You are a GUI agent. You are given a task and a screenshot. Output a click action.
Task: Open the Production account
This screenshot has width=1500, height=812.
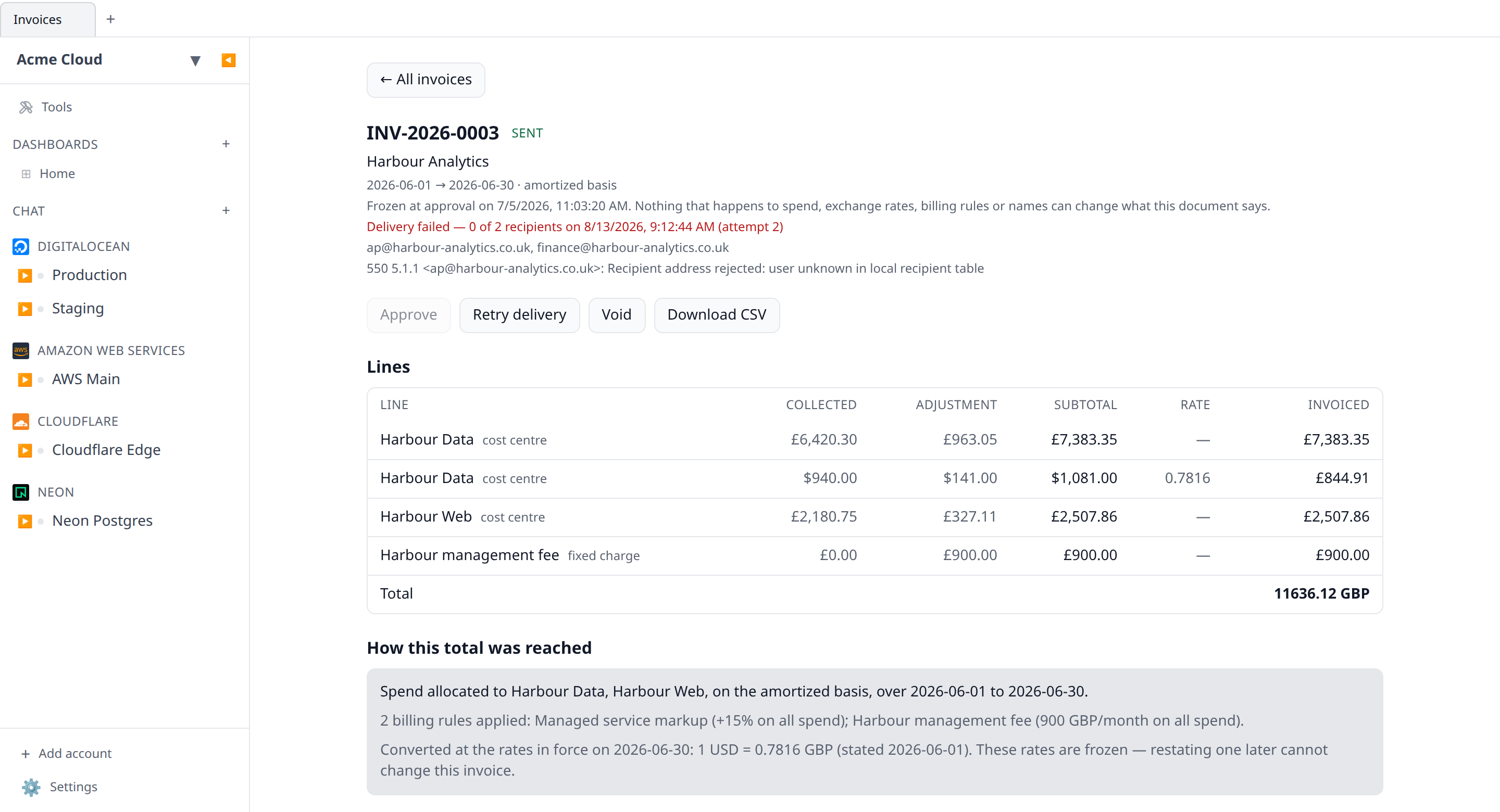click(90, 275)
